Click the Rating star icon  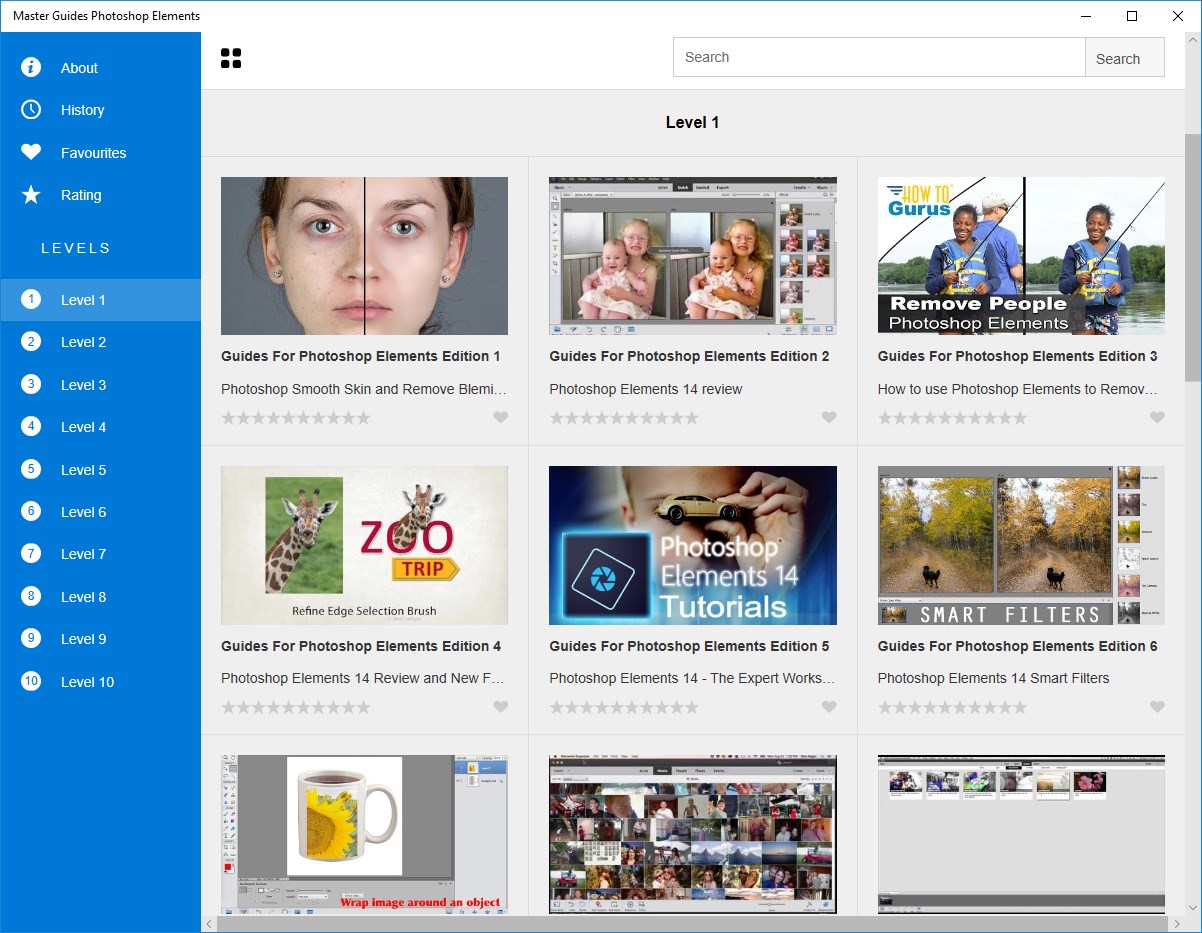tap(31, 195)
